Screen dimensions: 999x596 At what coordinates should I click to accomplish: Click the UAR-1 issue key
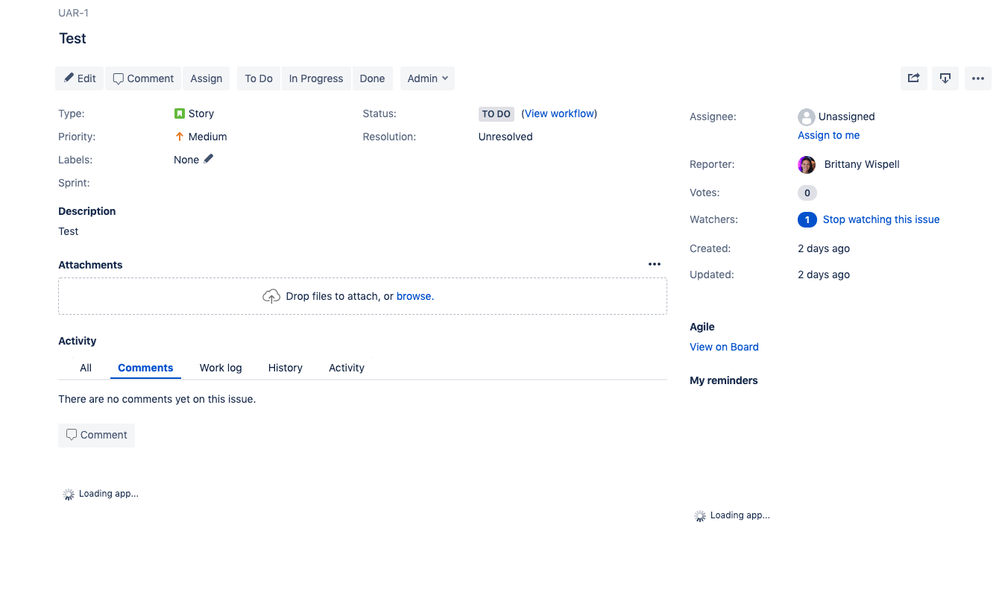point(73,13)
